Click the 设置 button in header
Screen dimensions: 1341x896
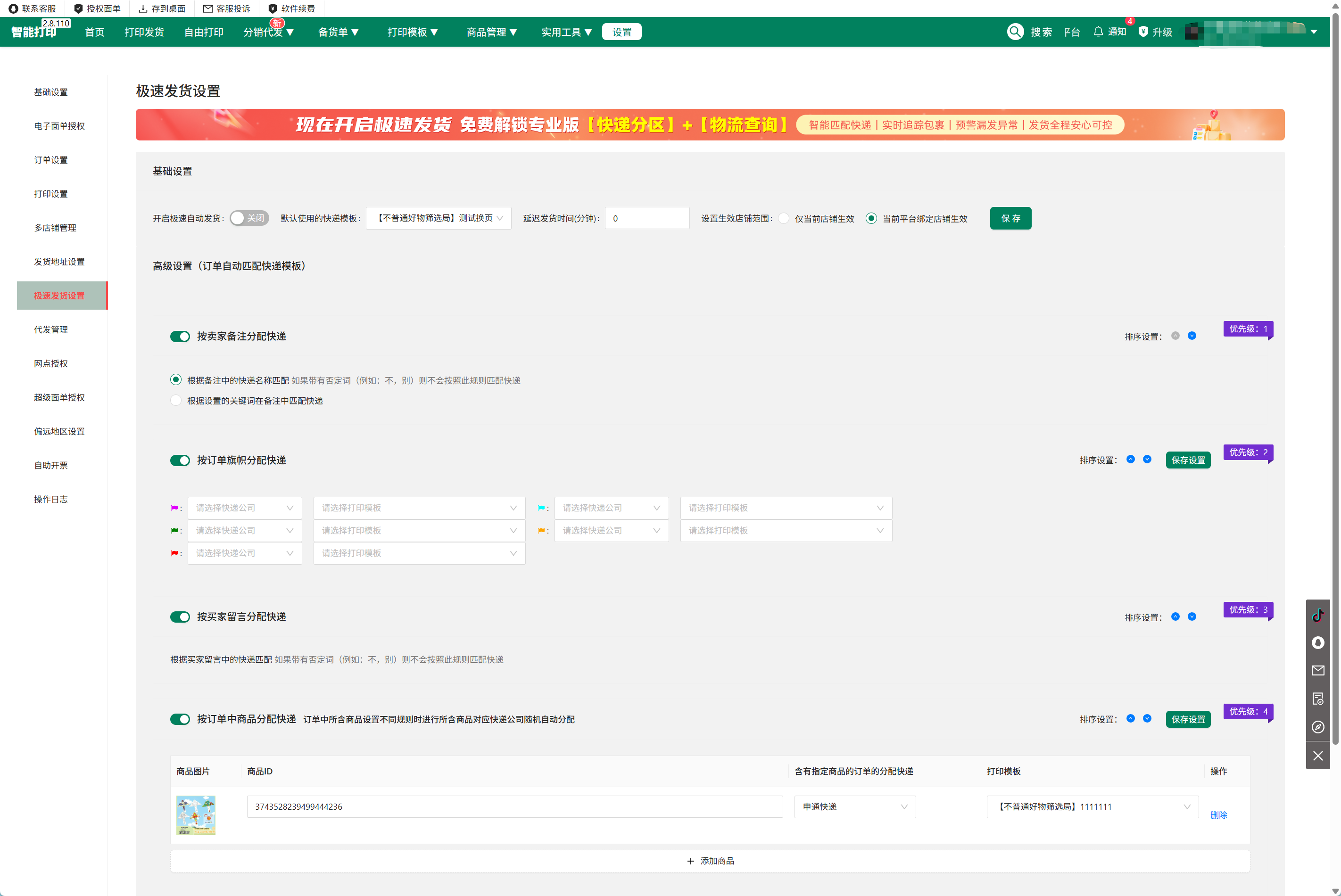pos(622,32)
